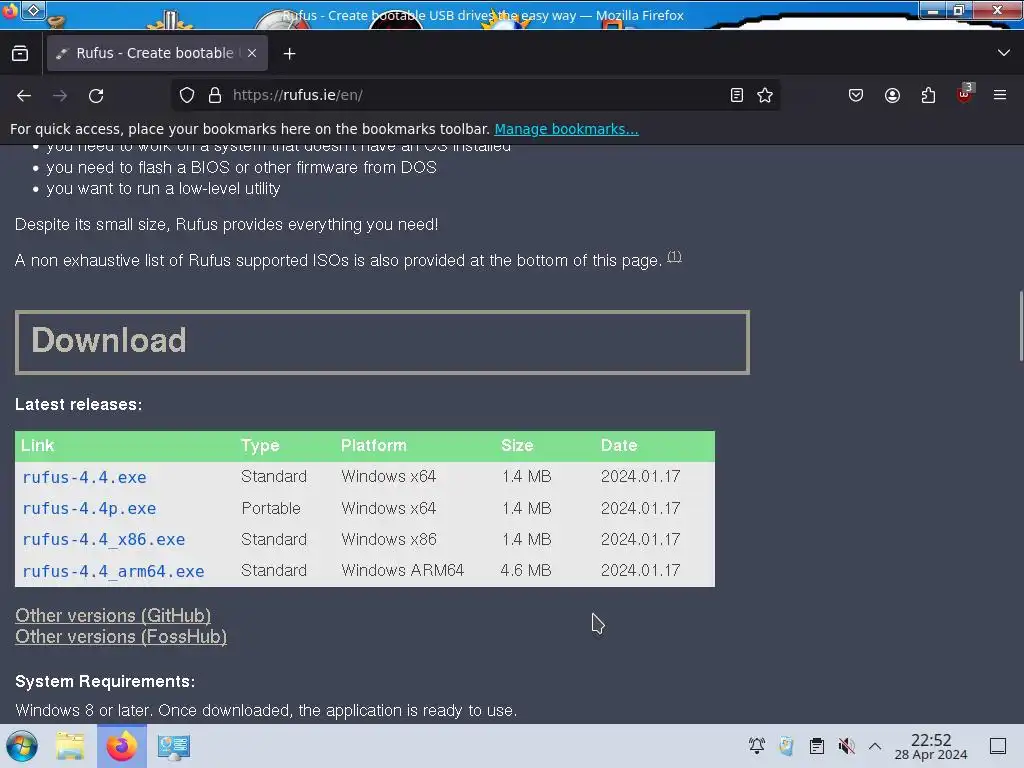Open Save to Pocket icon
Image resolution: width=1024 pixels, height=768 pixels.
856,95
